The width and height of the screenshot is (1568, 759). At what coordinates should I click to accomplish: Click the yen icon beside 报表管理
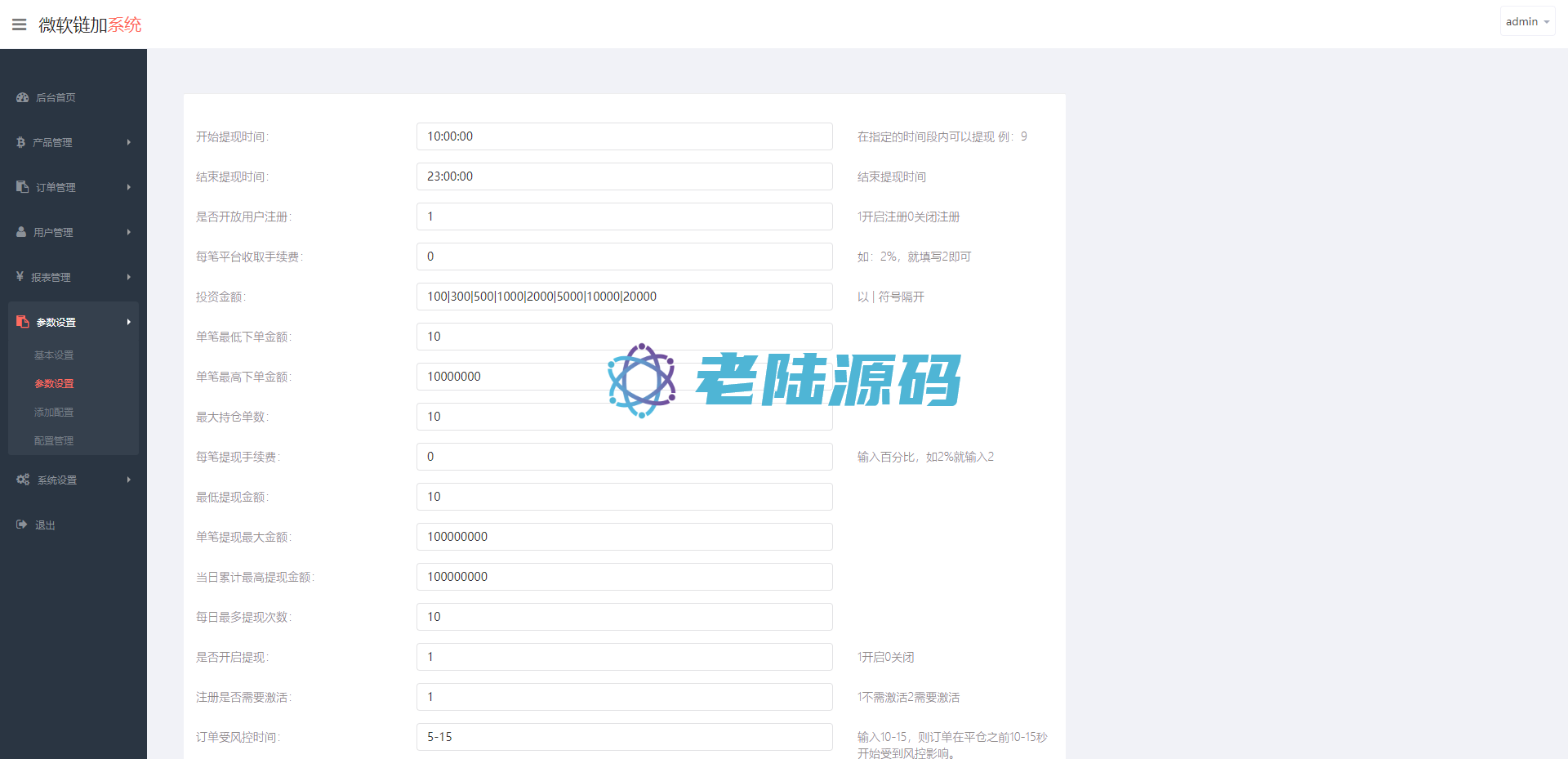point(20,277)
